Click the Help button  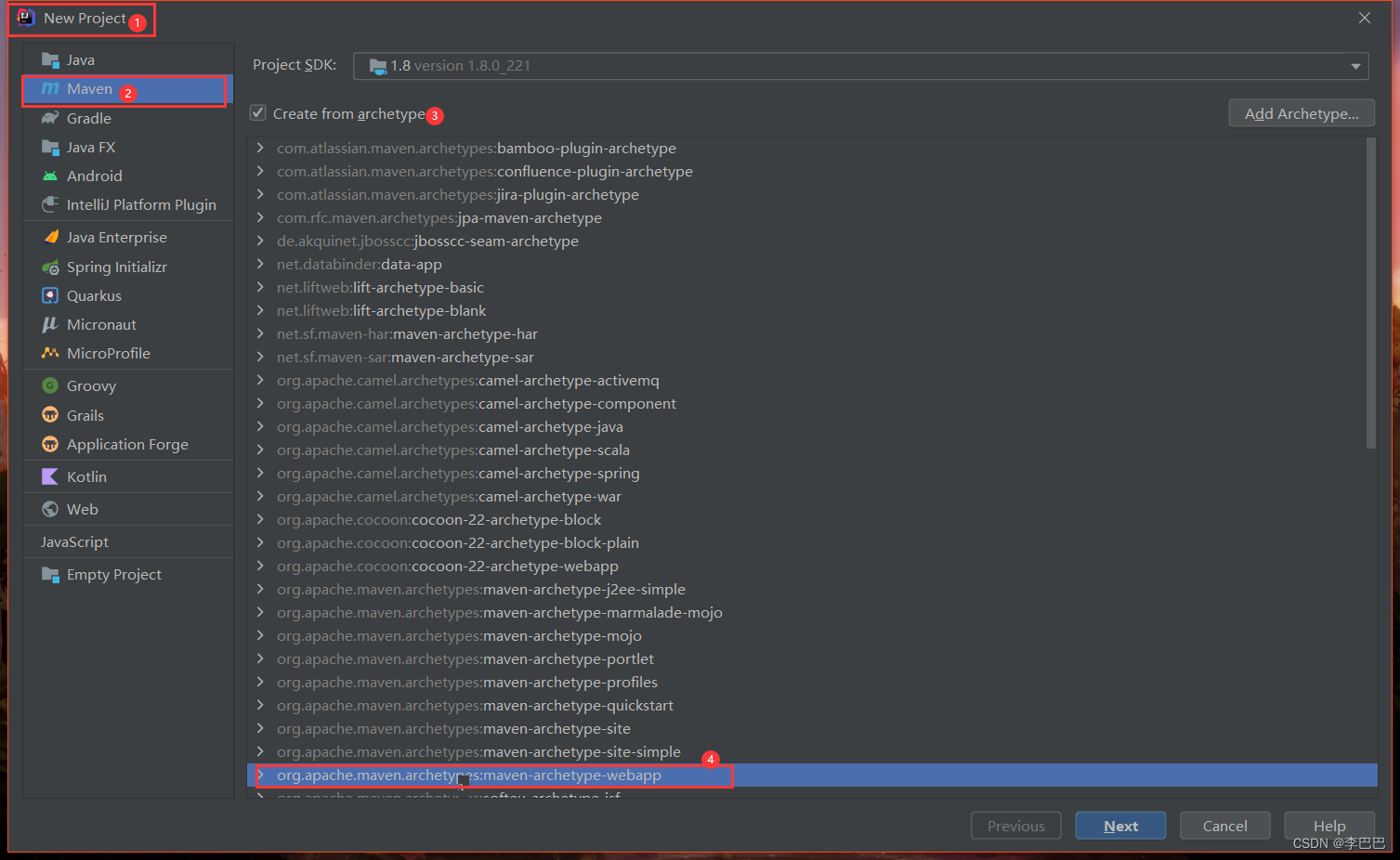point(1328,826)
